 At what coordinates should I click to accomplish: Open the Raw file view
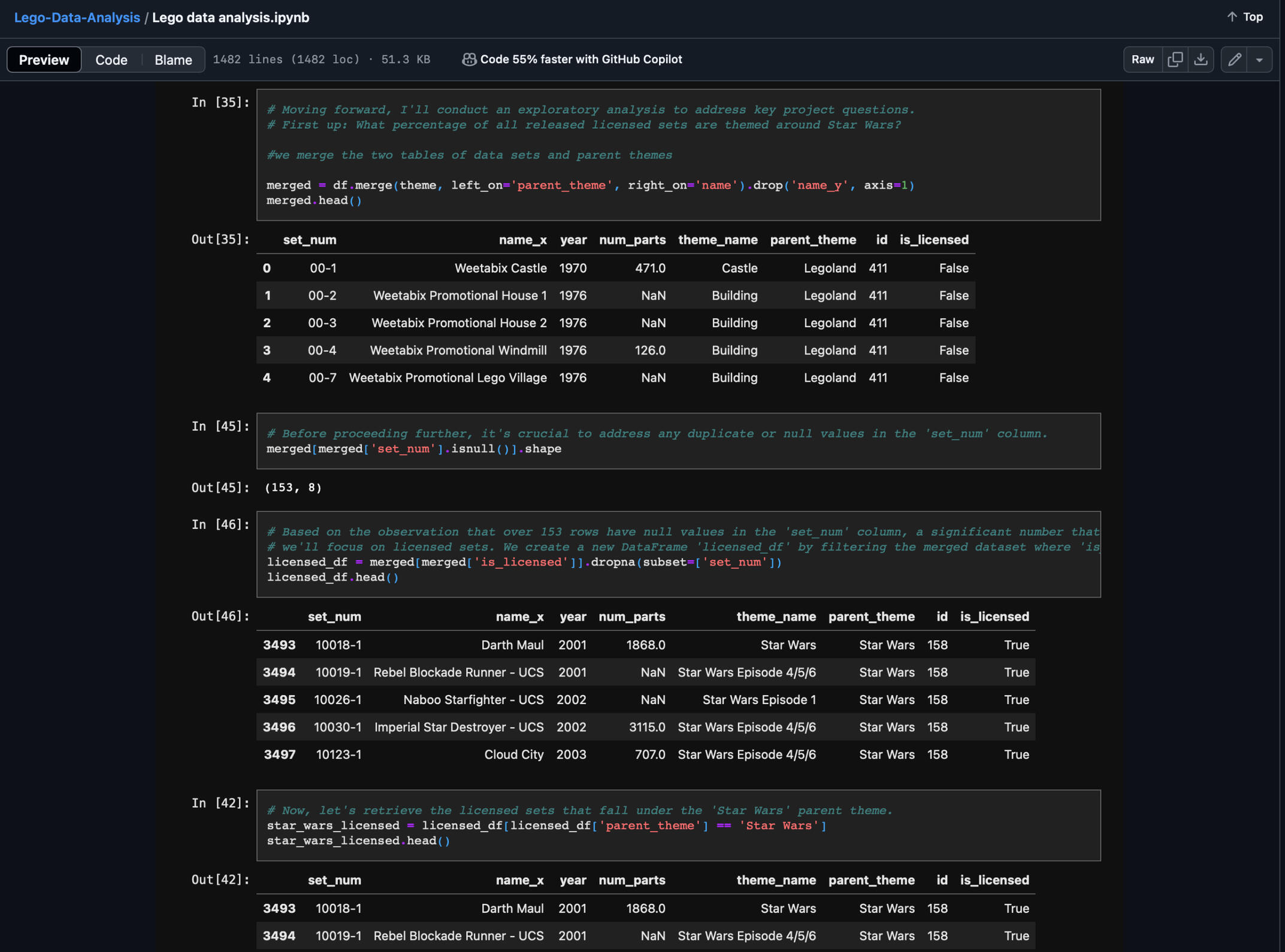[1142, 59]
